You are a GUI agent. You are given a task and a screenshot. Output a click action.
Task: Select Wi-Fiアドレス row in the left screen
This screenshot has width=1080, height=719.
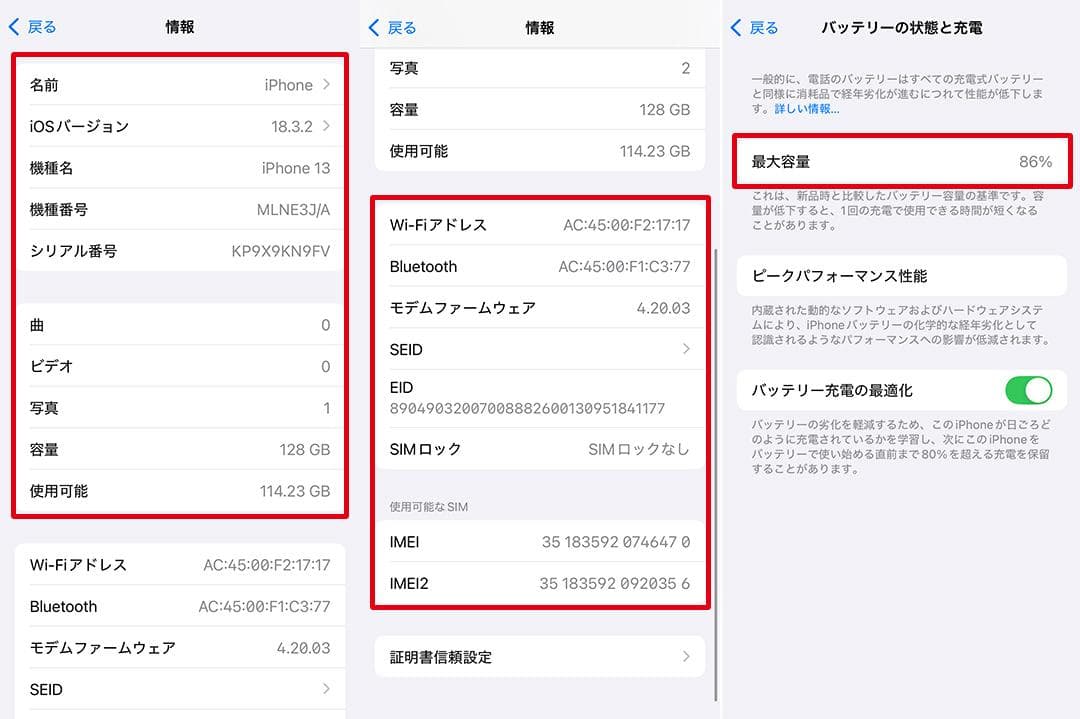coord(180,565)
